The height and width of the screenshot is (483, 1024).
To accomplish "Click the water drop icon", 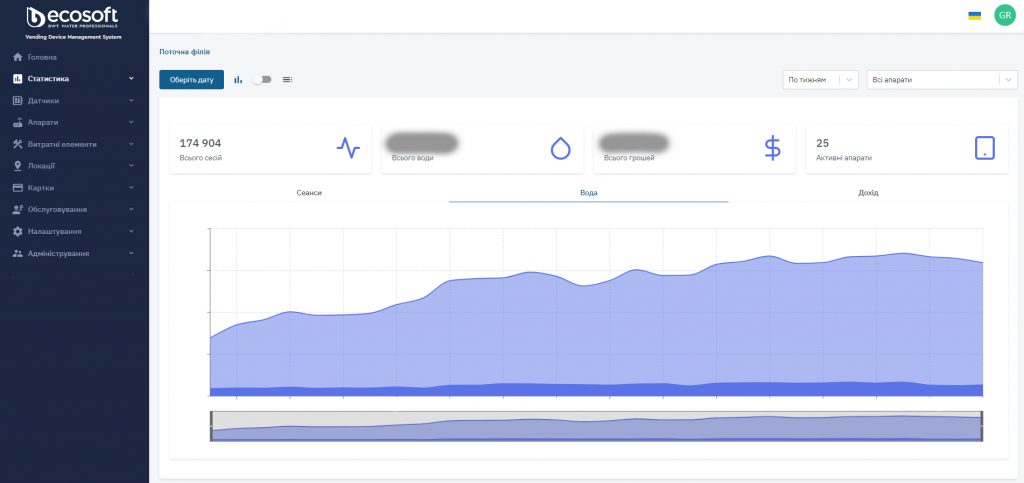I will [x=560, y=148].
